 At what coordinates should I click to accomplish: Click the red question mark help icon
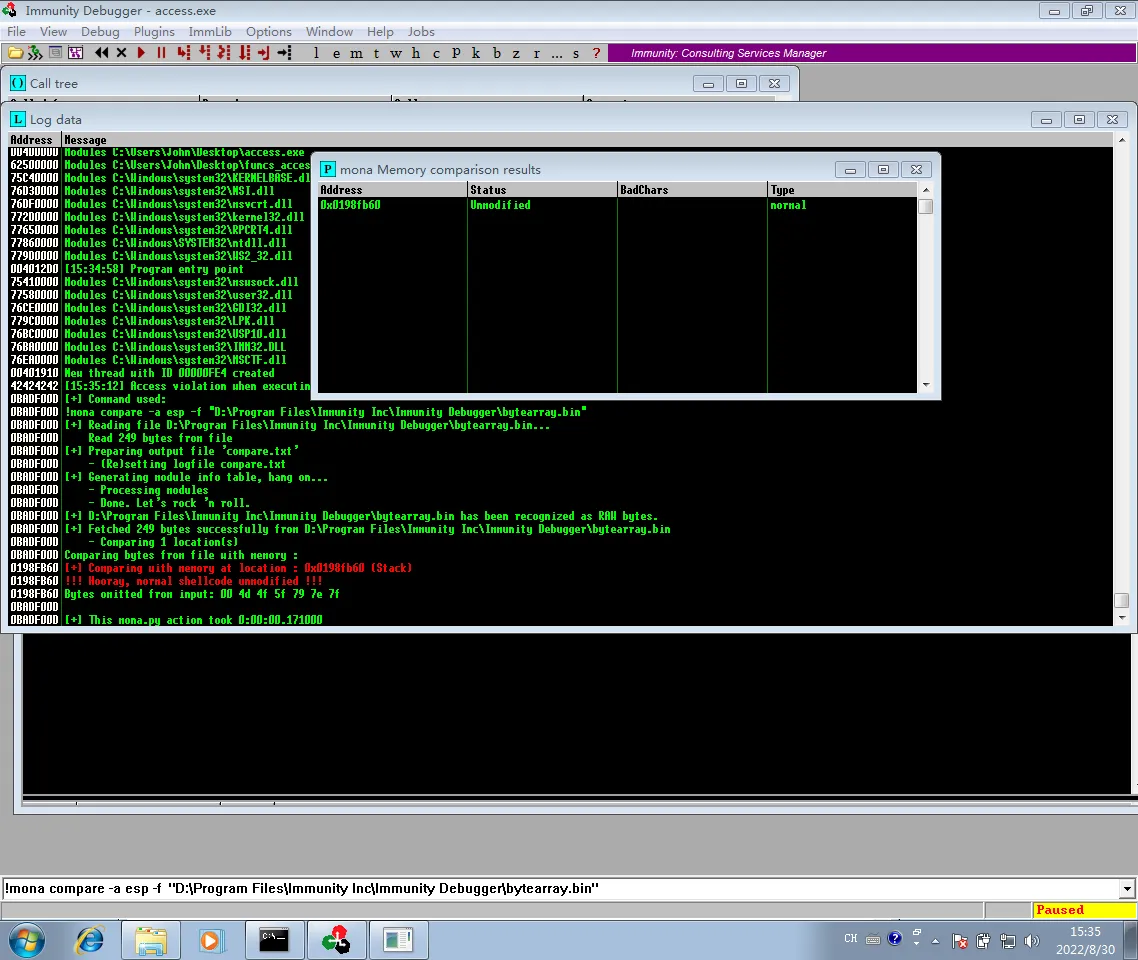[x=597, y=53]
